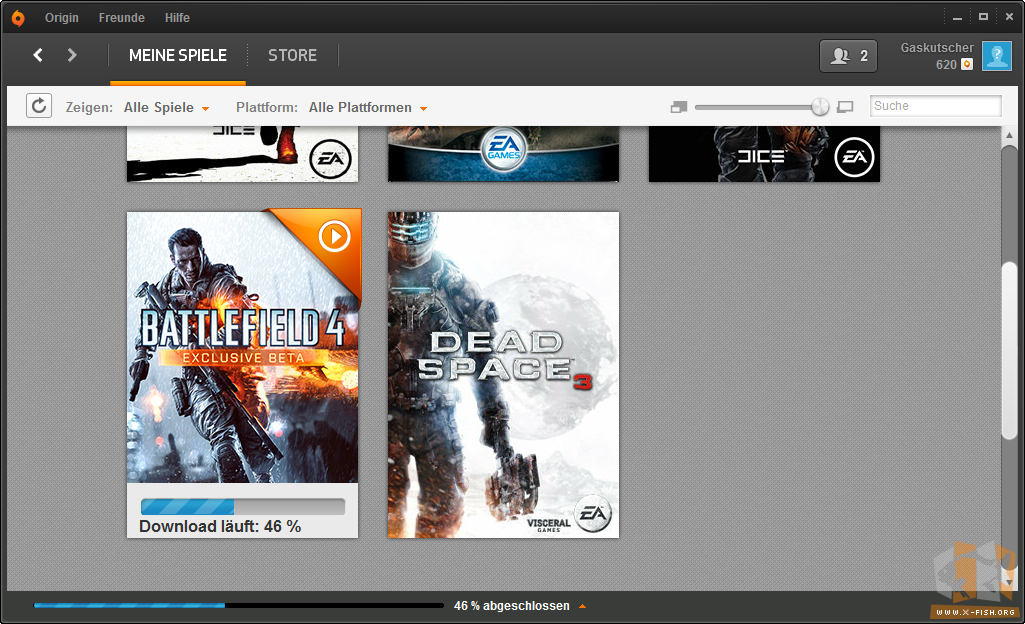1025x624 pixels.
Task: Go forward with the right arrow
Action: pyautogui.click(x=72, y=56)
